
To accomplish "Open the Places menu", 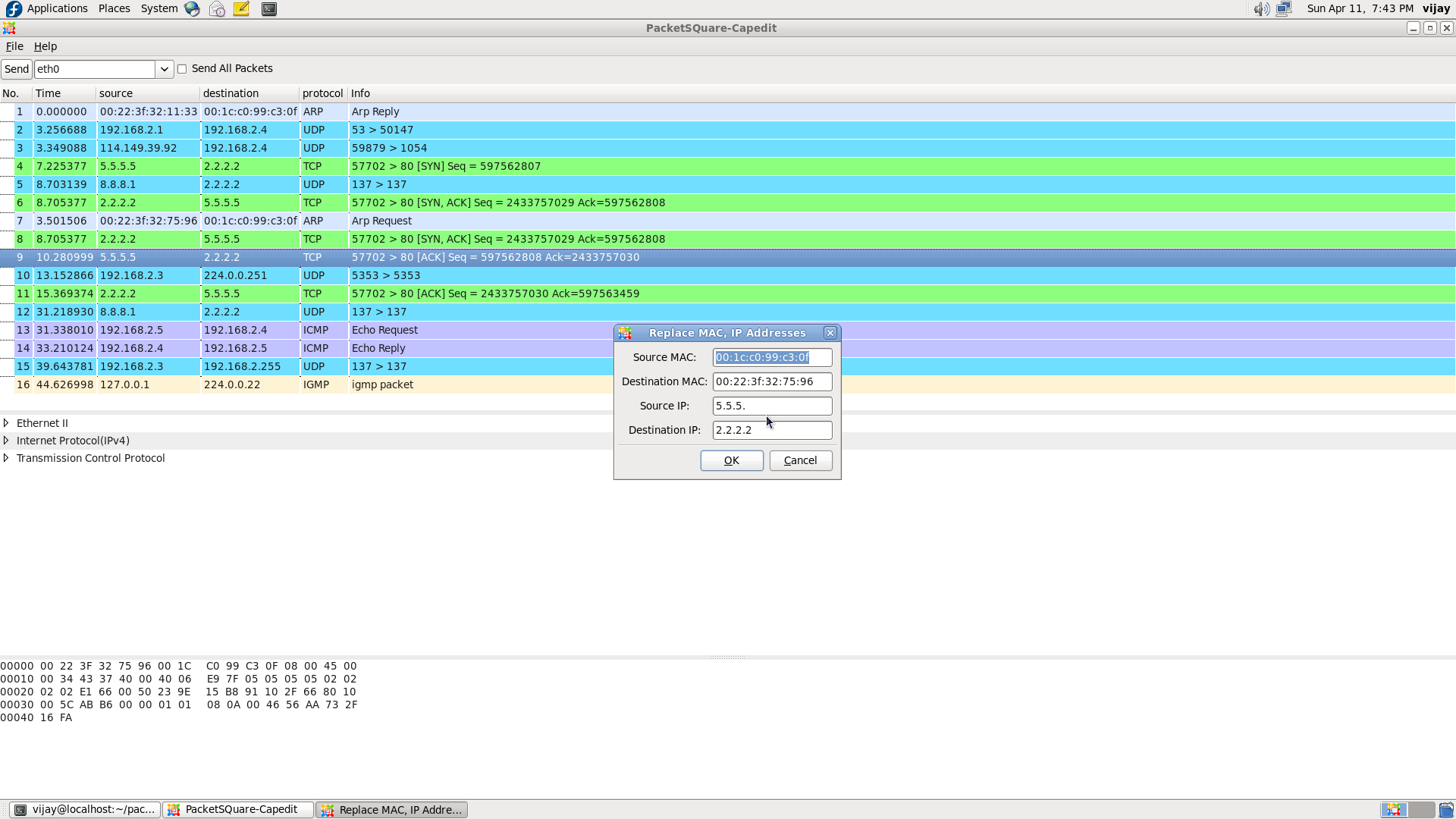I will tap(115, 8).
